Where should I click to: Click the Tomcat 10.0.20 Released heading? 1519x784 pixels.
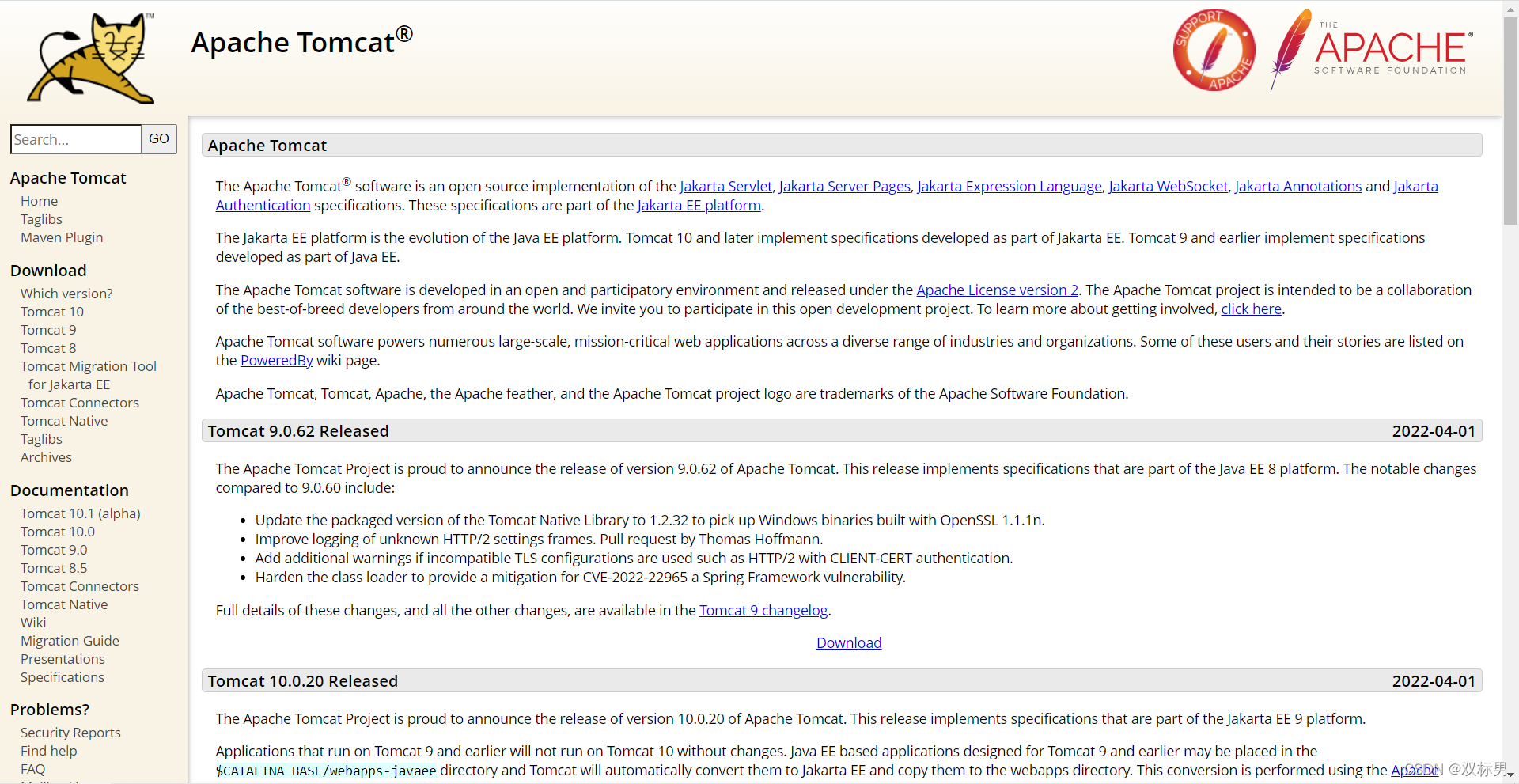(303, 681)
